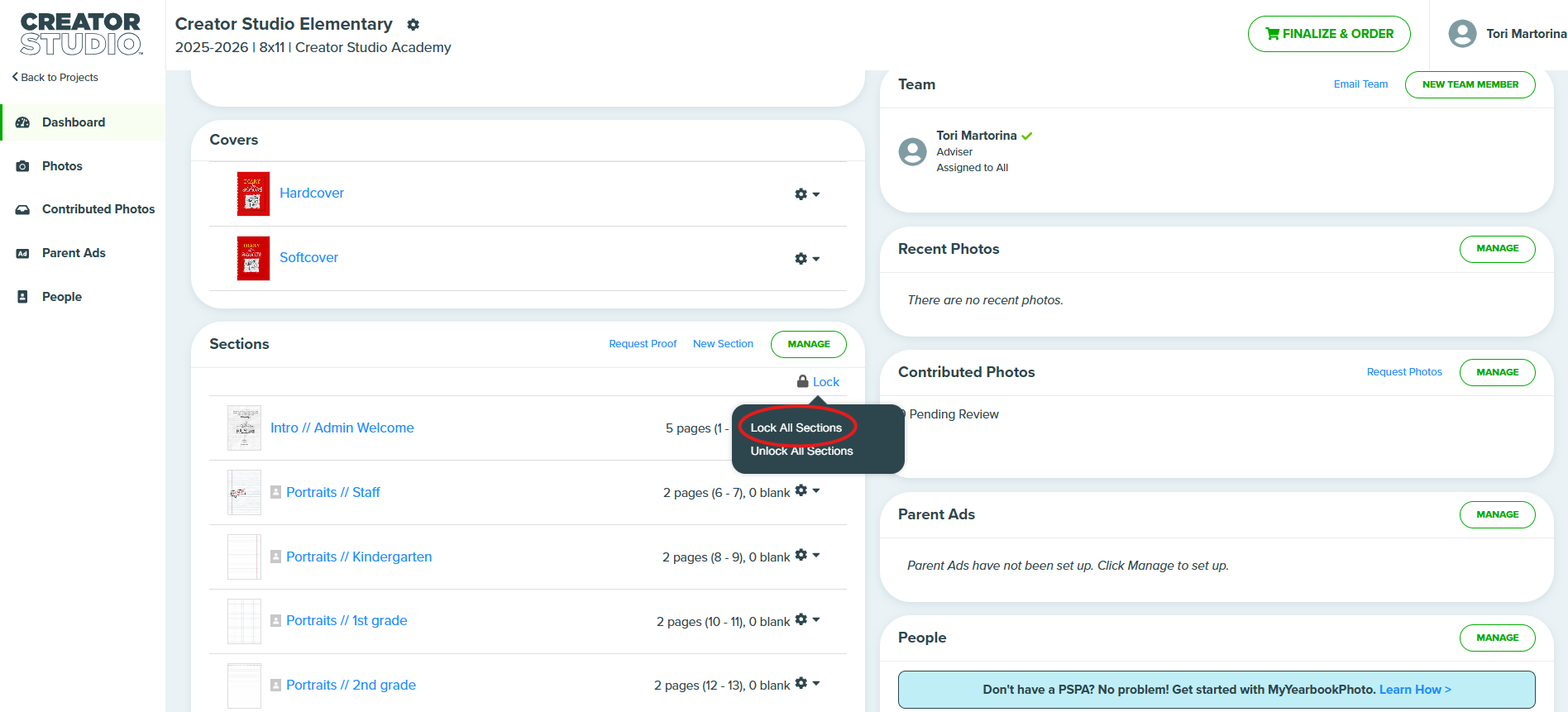Click the Portraits // Staff page thumbnail
The image size is (1568, 712).
click(x=244, y=492)
